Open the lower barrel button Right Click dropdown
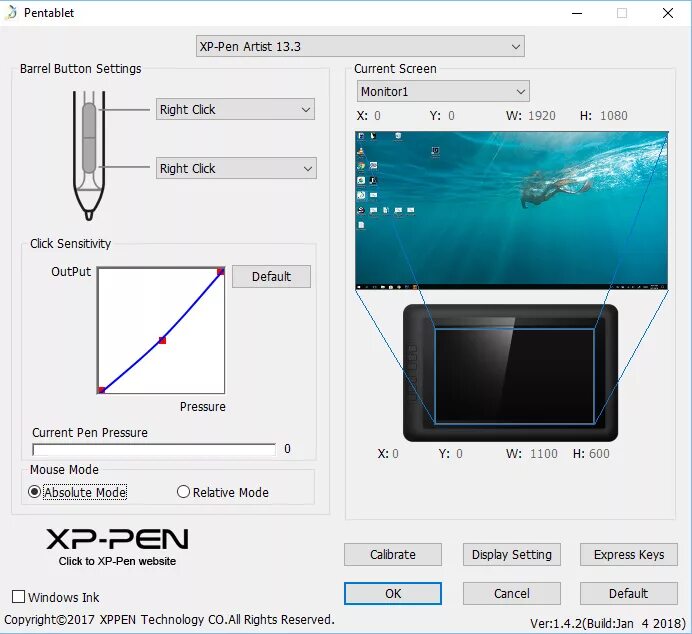This screenshot has width=692, height=634. (236, 168)
